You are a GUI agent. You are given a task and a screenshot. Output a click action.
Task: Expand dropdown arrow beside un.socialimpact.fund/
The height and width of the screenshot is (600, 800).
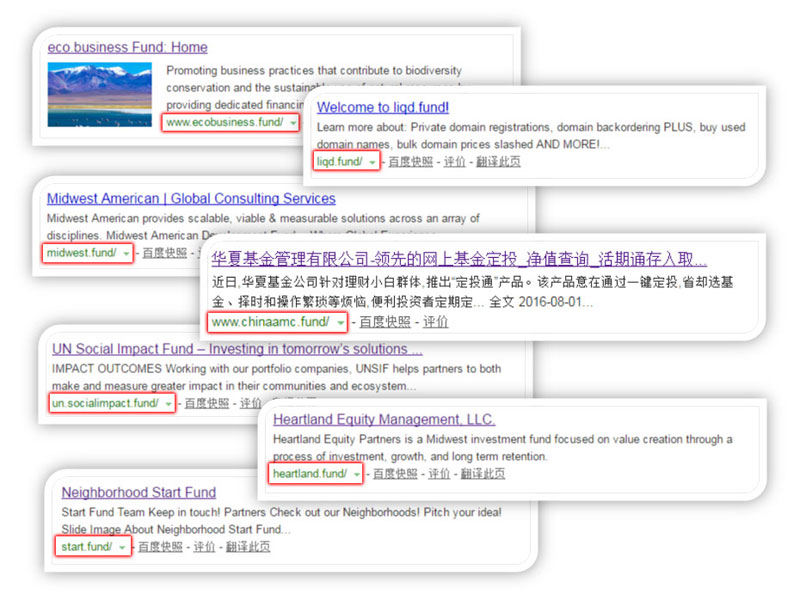168,404
